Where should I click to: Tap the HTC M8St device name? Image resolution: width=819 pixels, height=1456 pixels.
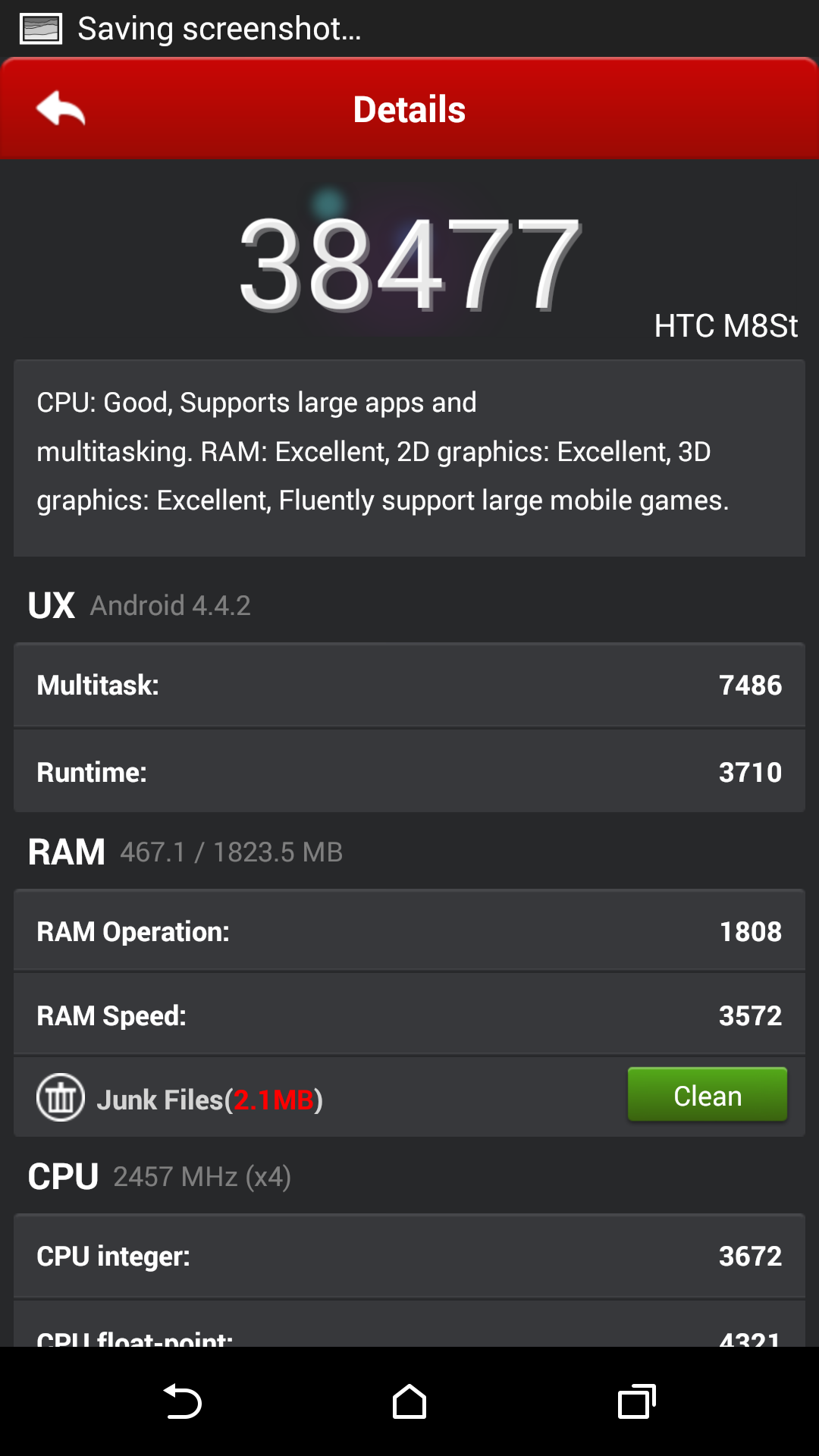coord(726,326)
